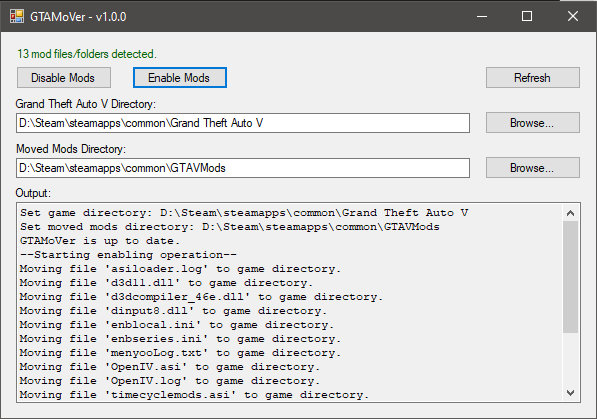The width and height of the screenshot is (597, 419).
Task: Click the Enable Mods button
Action: pos(180,78)
